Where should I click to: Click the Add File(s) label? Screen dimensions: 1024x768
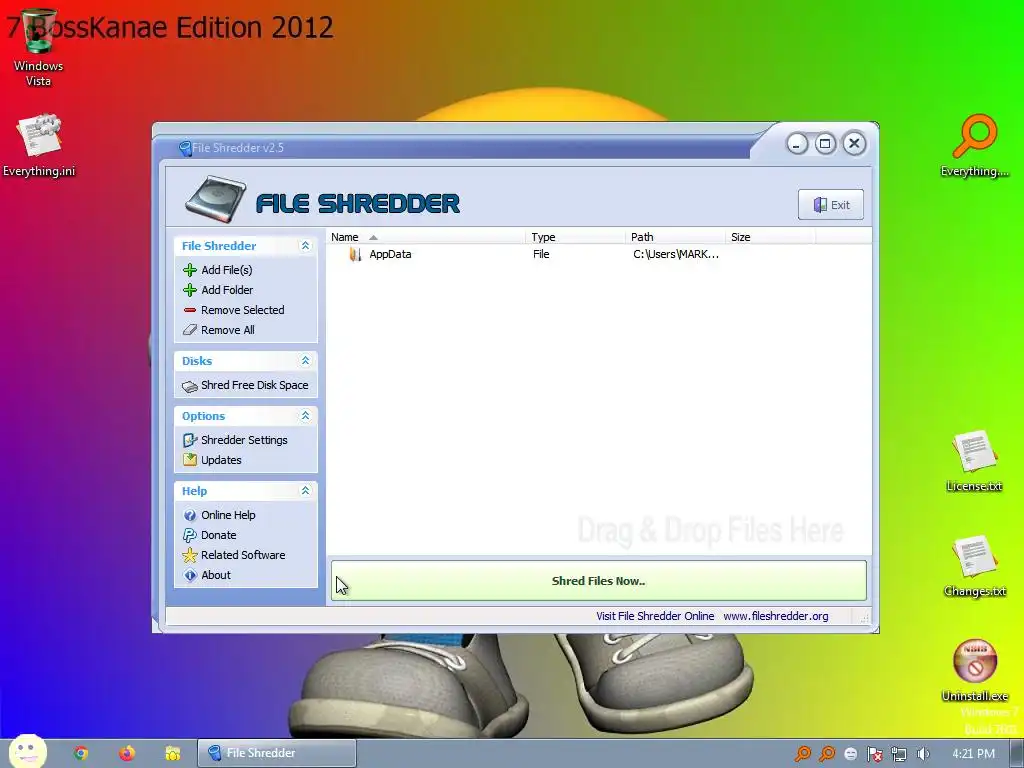pos(227,270)
